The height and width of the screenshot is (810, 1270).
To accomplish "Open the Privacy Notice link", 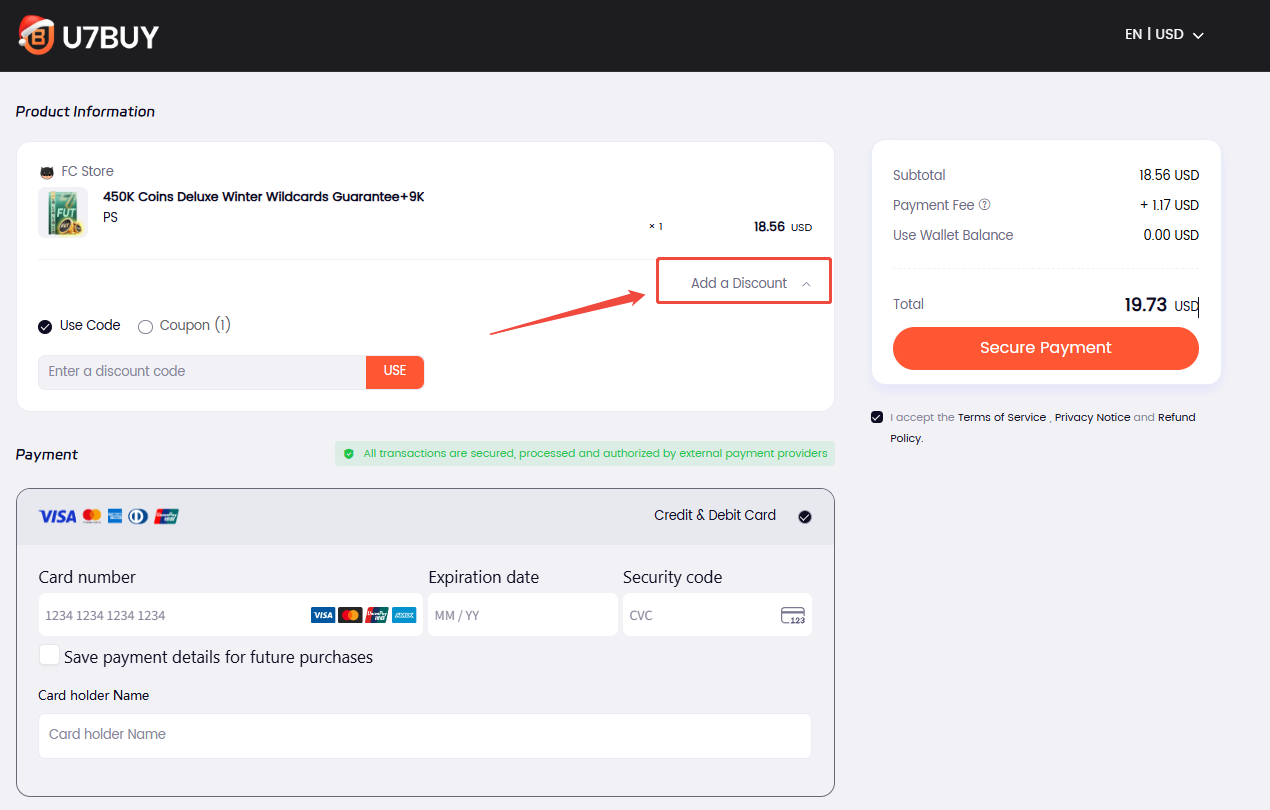I will tap(1092, 417).
